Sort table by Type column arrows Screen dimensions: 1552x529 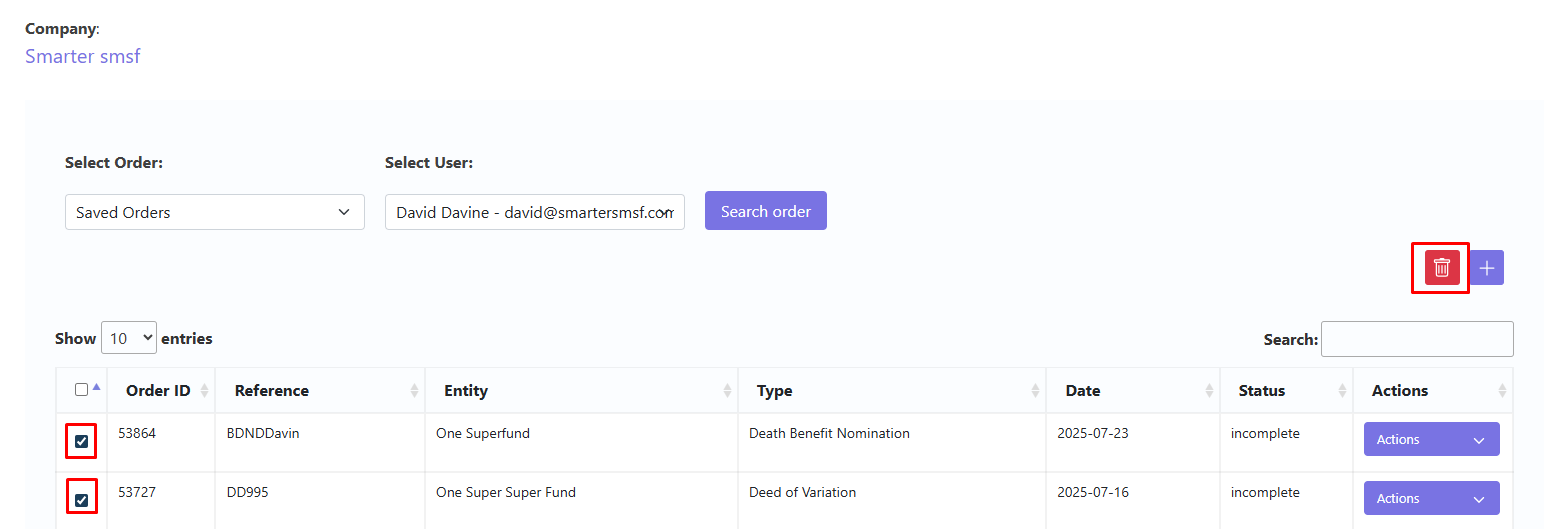coord(1035,391)
